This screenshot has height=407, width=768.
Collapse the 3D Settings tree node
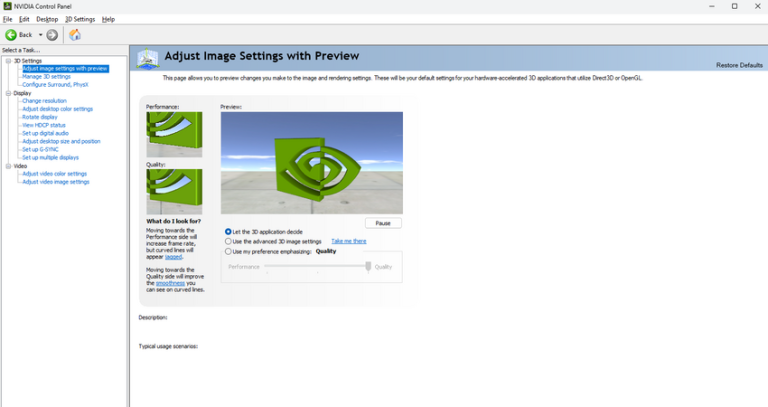[6, 61]
